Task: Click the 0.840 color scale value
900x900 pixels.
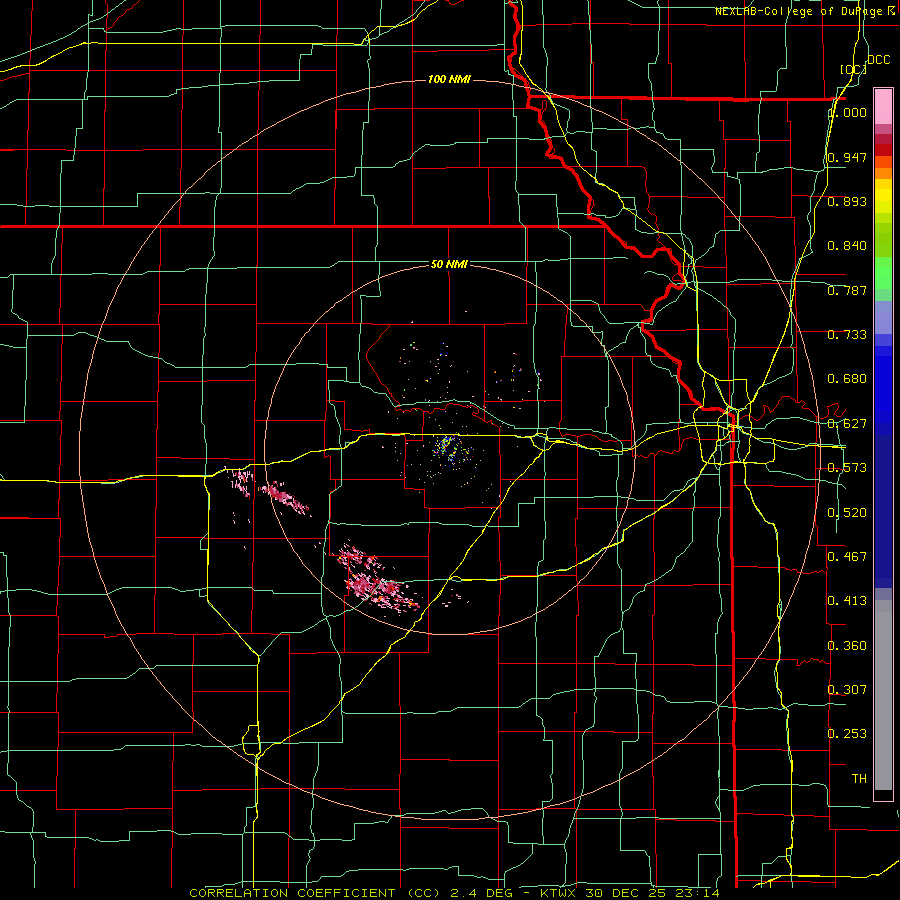Action: (847, 246)
